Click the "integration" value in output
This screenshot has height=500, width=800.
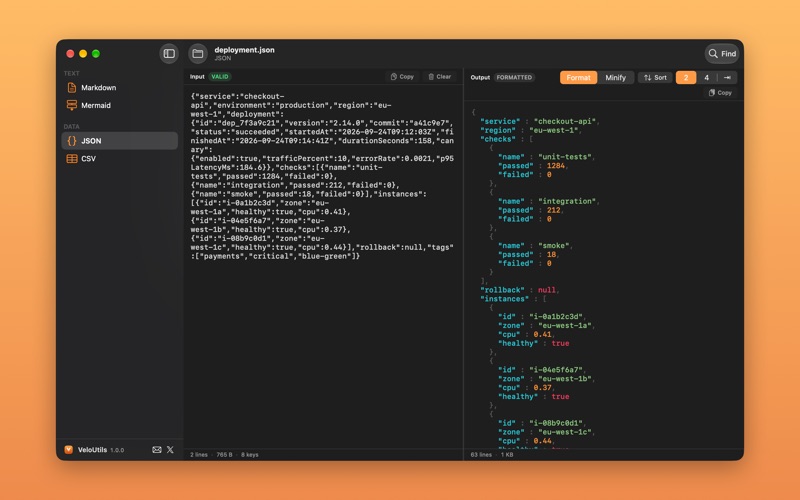567,202
